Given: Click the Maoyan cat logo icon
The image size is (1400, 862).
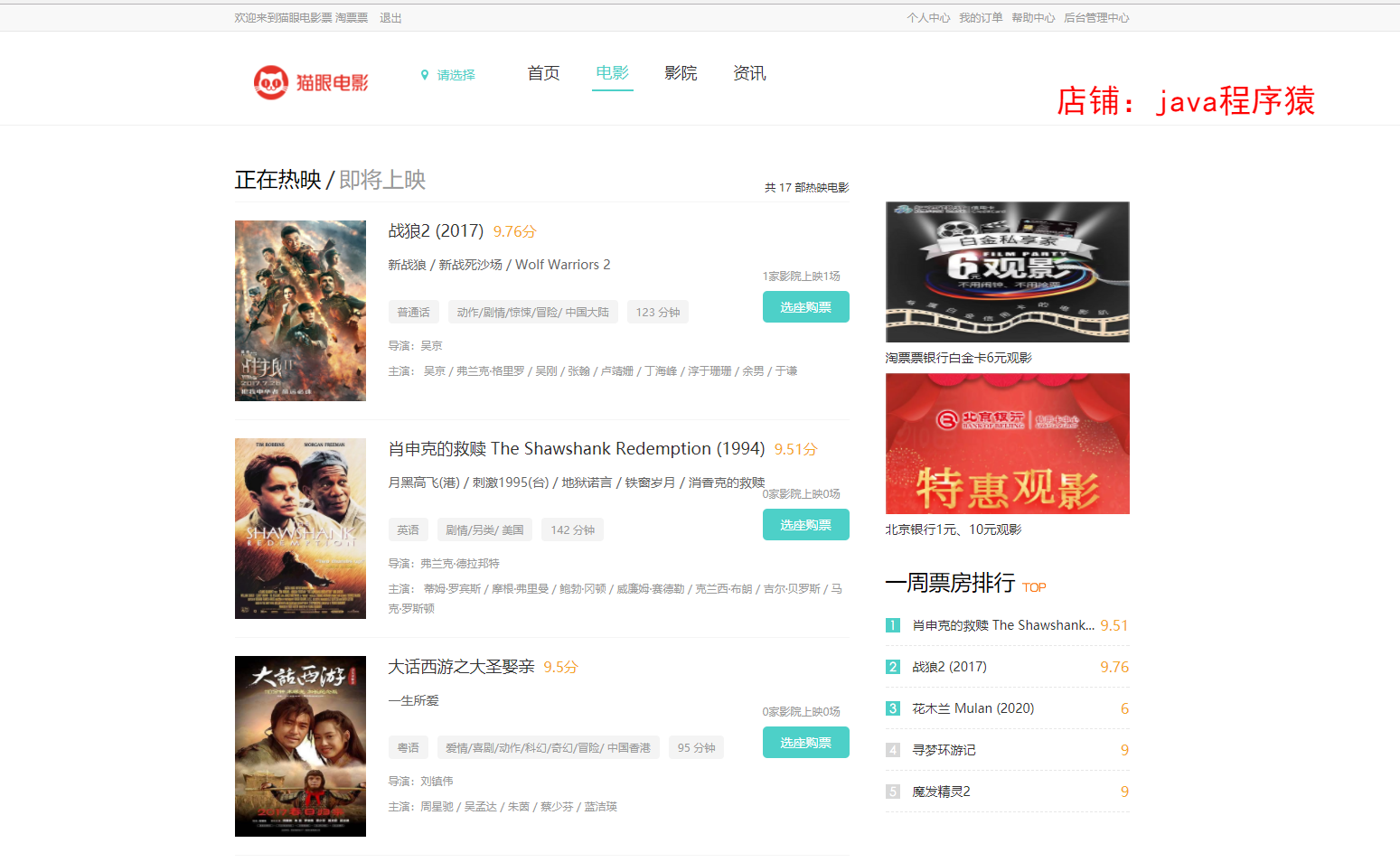Looking at the screenshot, I should pyautogui.click(x=271, y=82).
